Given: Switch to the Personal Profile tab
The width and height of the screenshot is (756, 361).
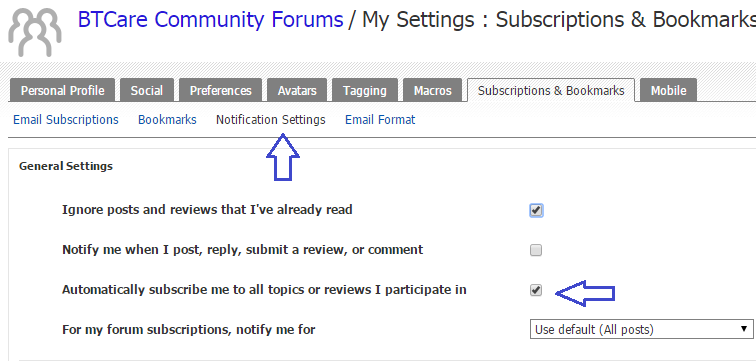Looking at the screenshot, I should pyautogui.click(x=62, y=91).
